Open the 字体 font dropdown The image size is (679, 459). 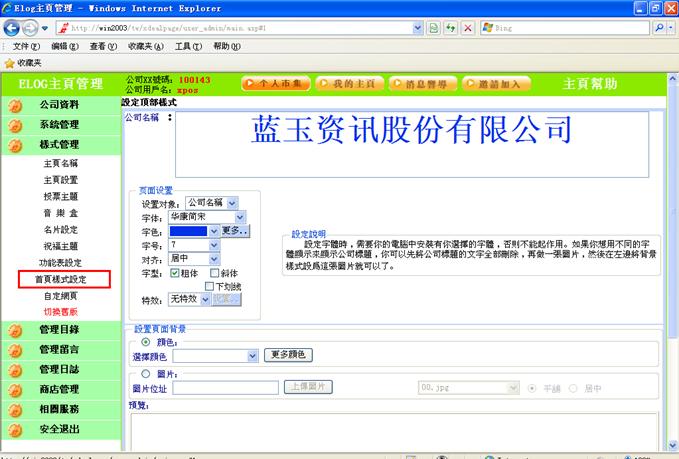(x=239, y=216)
